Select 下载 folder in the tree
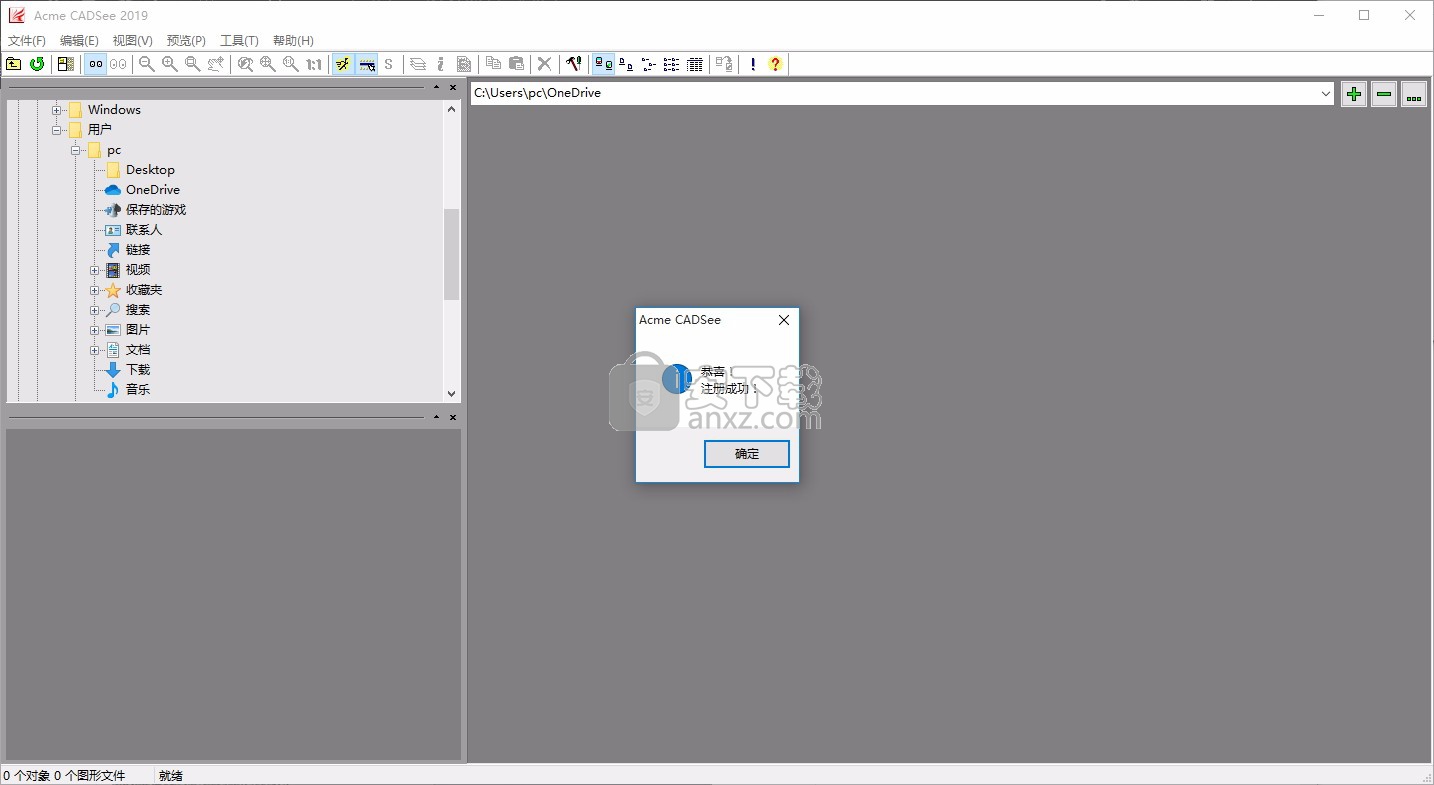 138,370
